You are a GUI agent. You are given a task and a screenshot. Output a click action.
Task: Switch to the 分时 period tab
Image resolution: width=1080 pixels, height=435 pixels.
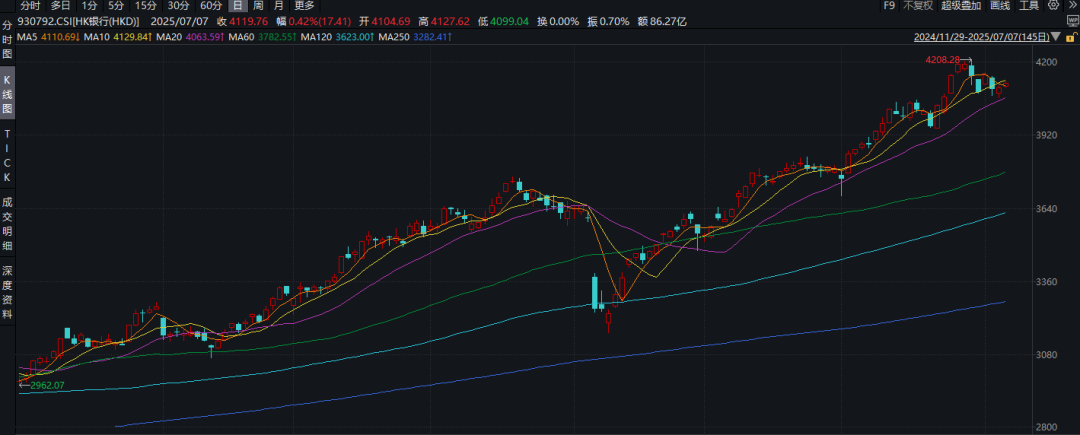pos(30,6)
